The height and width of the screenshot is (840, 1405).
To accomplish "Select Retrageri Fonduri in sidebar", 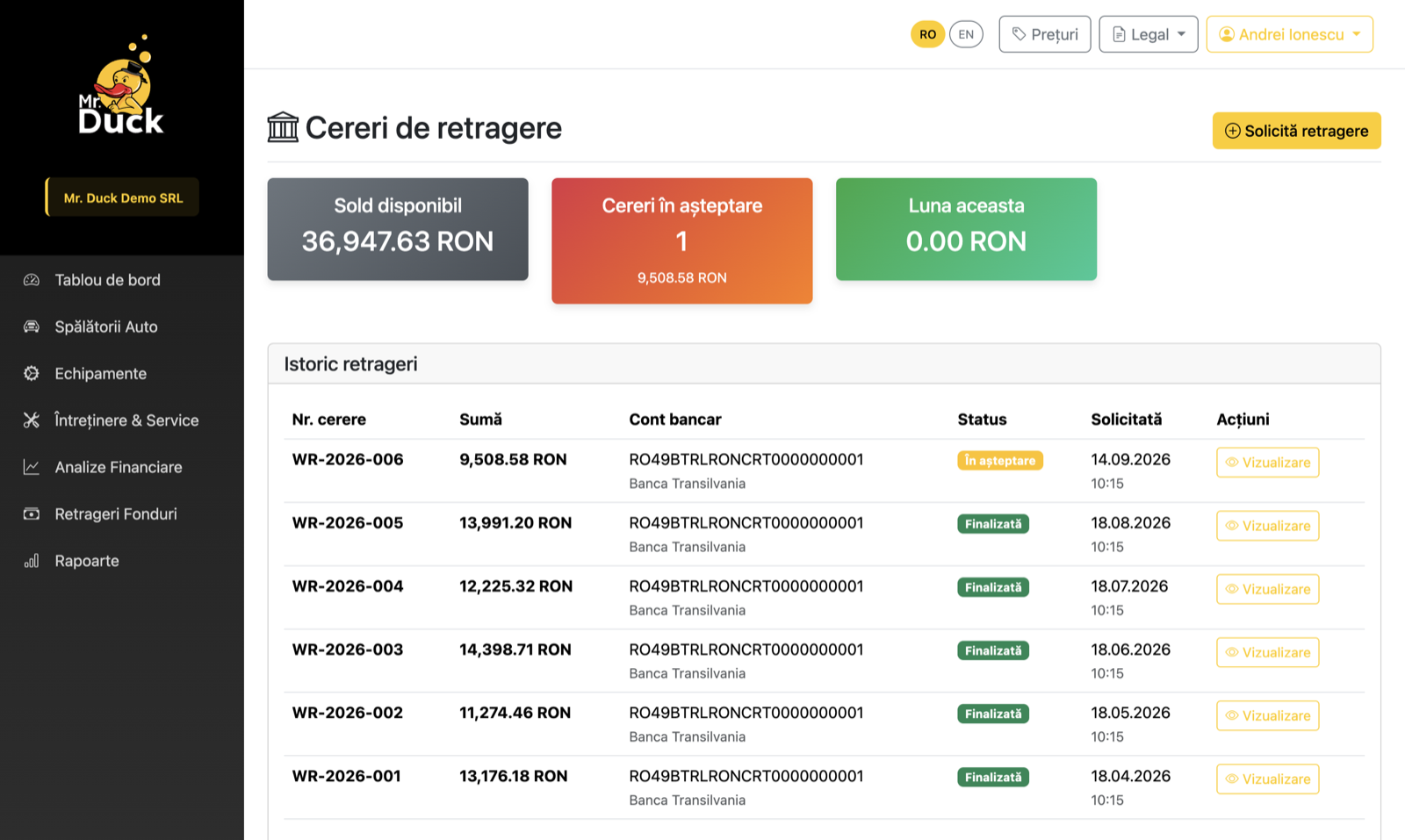I will coord(122,513).
